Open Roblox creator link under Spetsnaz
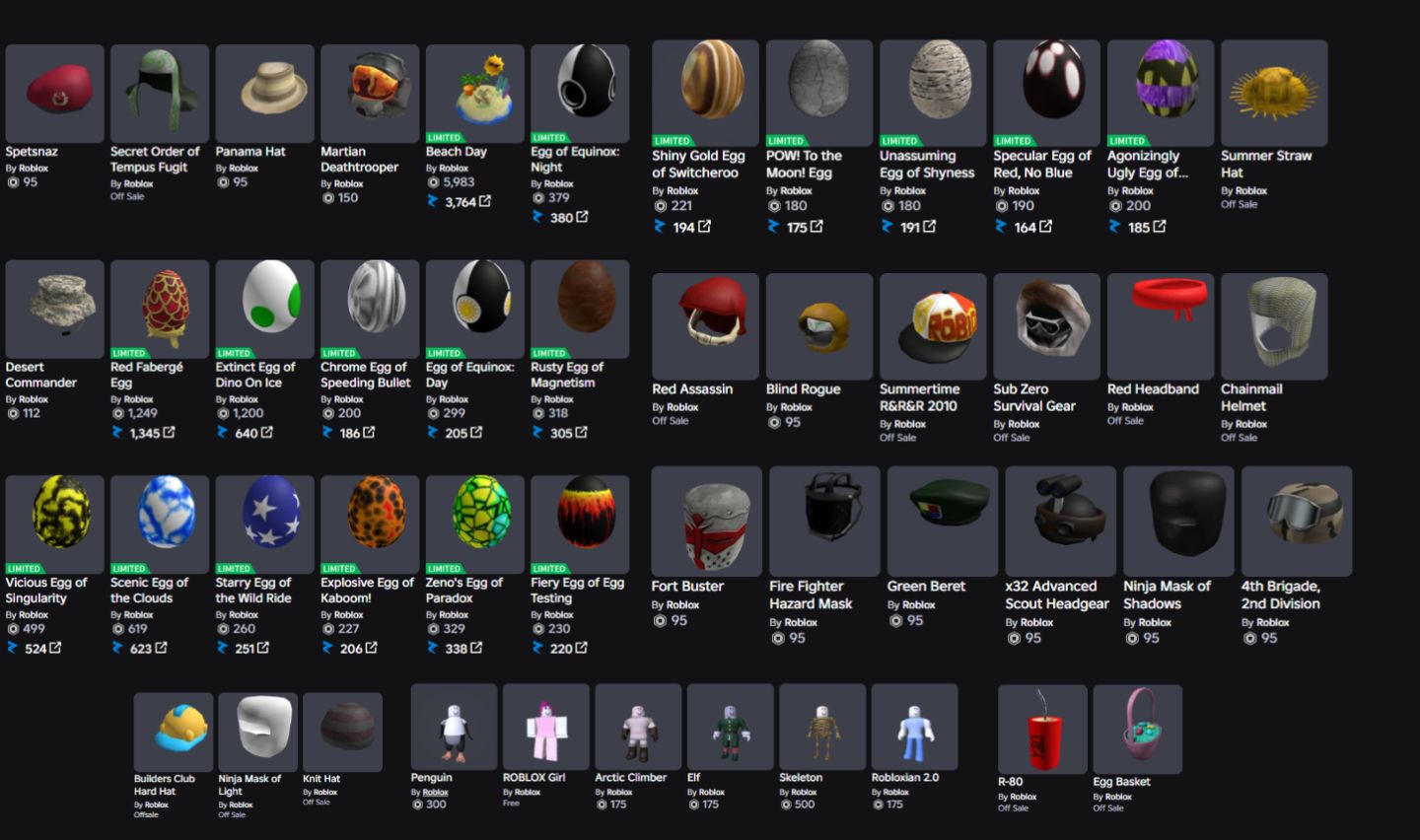Viewport: 1420px width, 840px height. [x=34, y=169]
